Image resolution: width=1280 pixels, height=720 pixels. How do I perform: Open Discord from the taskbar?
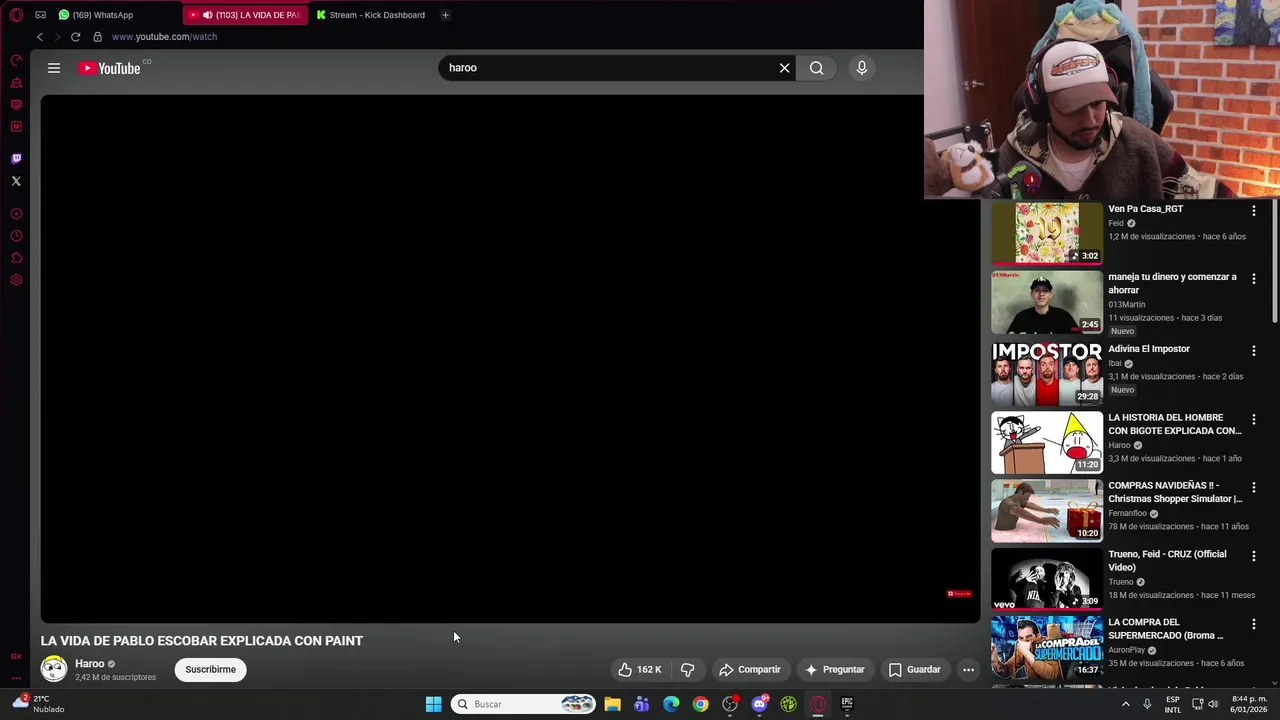(x=759, y=704)
